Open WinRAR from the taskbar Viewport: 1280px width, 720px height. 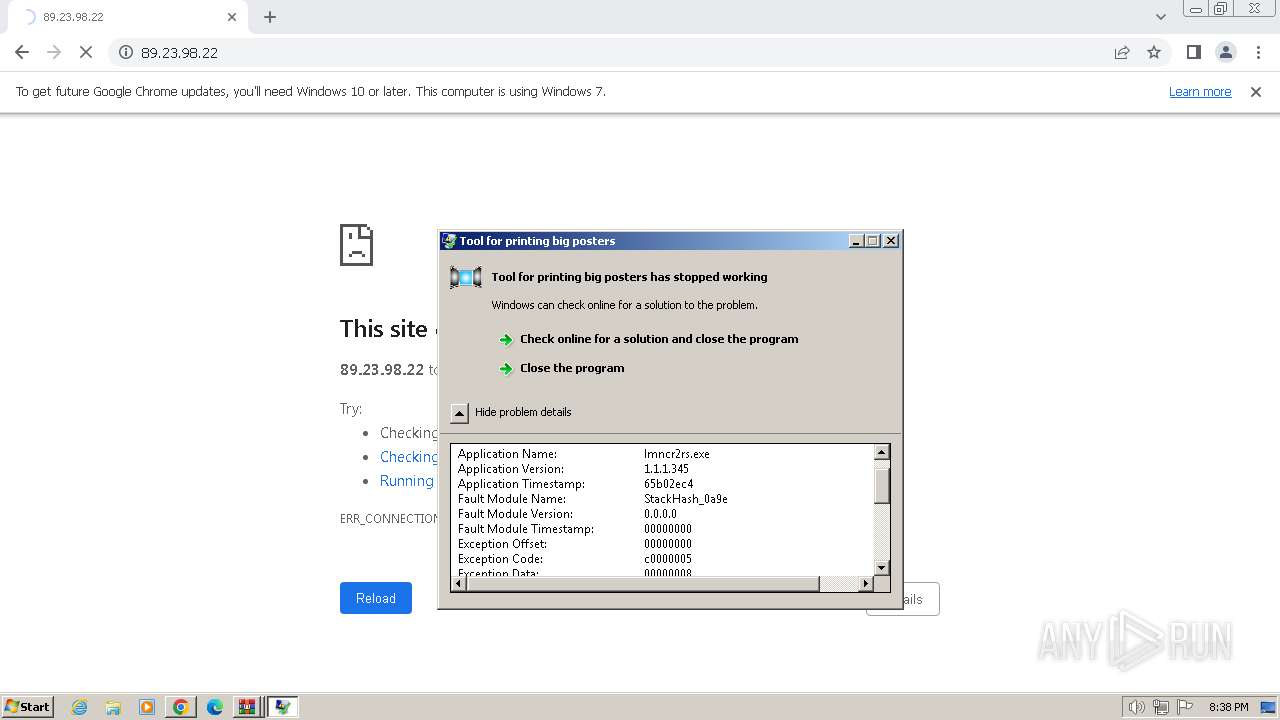247,707
